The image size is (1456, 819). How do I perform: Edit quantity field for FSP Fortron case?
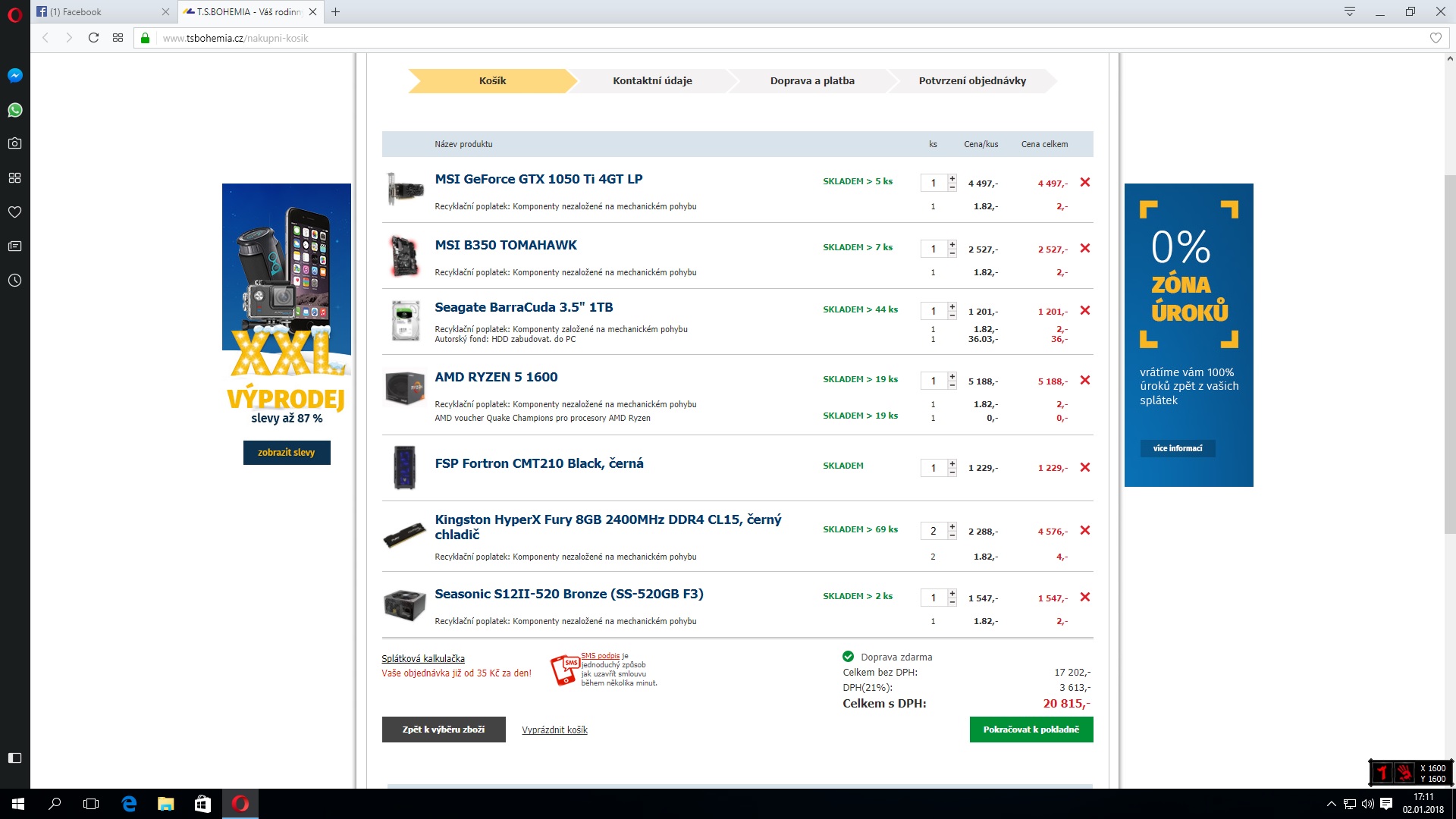(933, 468)
